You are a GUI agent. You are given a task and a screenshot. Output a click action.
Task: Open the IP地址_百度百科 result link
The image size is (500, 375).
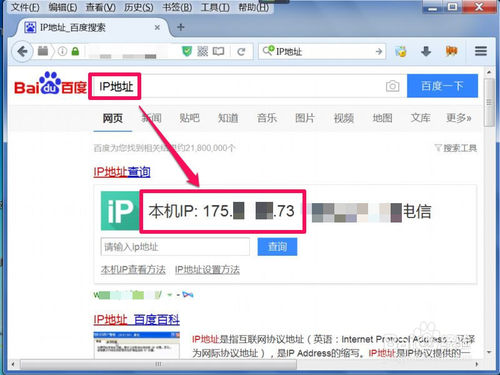[x=136, y=320]
